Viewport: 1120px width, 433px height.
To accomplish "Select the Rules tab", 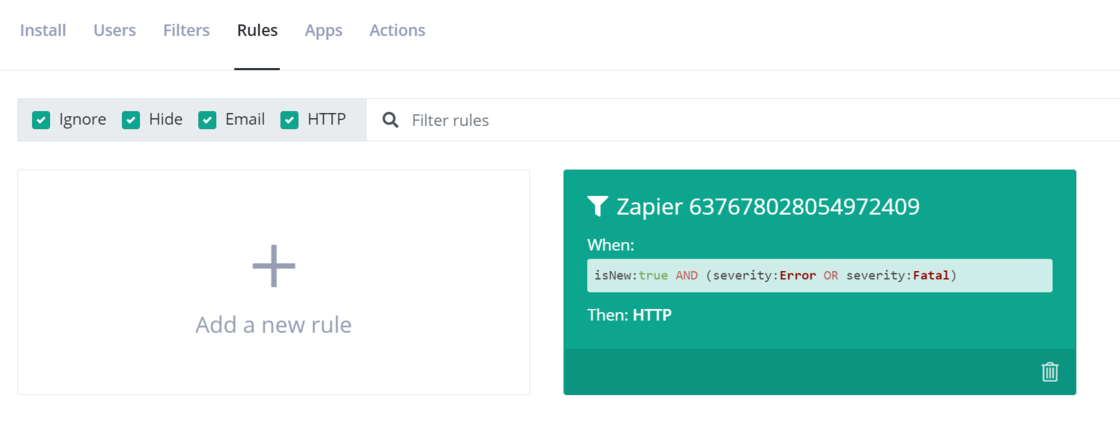I will [x=257, y=31].
